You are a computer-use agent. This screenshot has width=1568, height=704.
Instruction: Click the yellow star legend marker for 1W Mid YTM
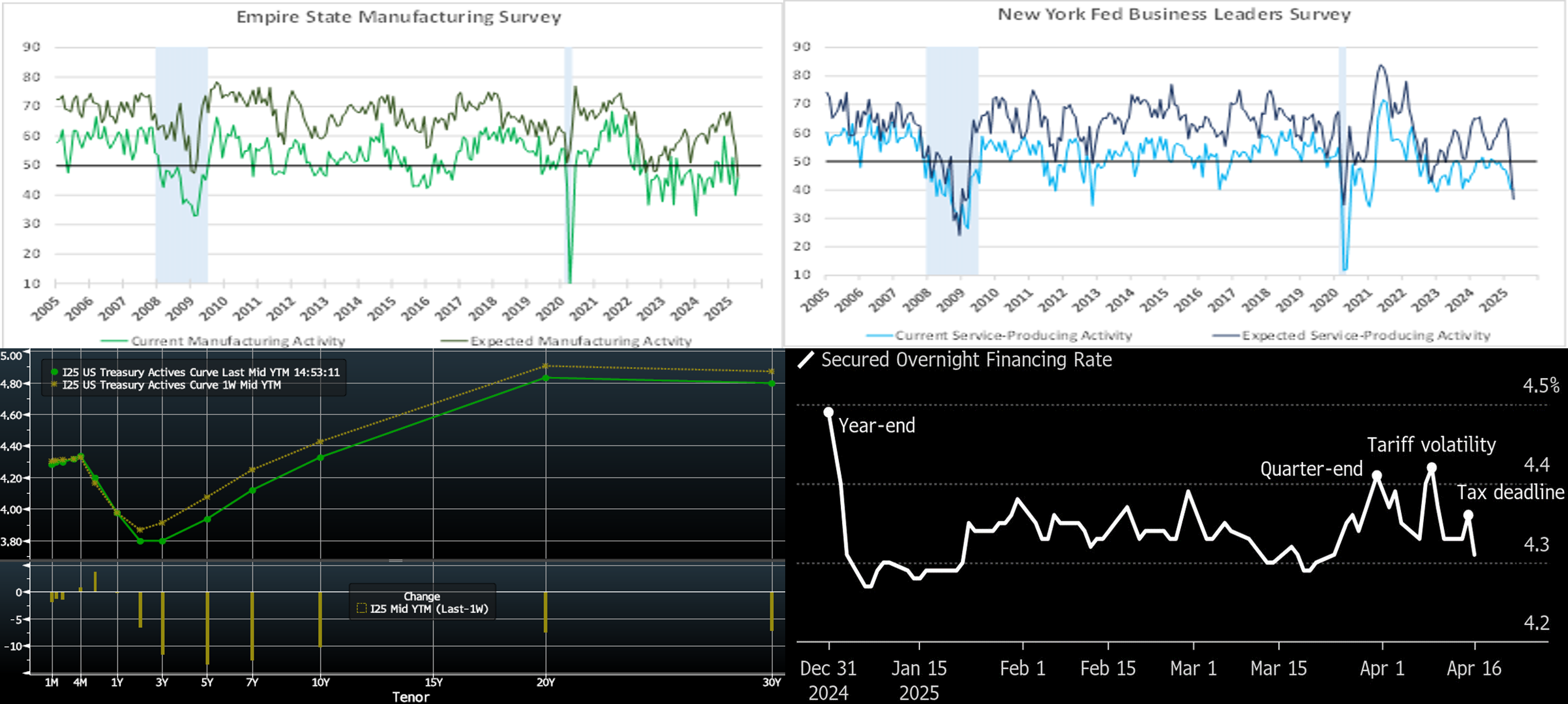pos(54,385)
